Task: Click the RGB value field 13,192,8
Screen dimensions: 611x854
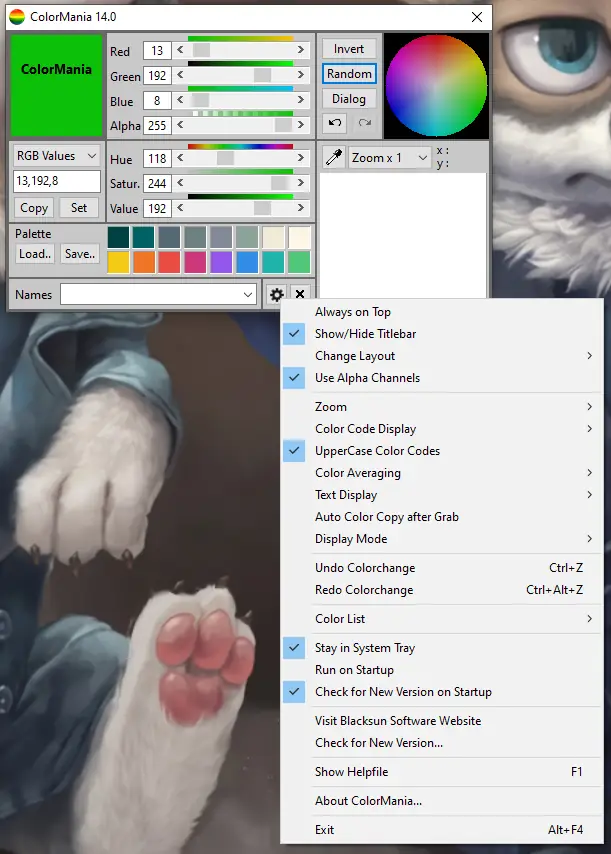Action: [57, 181]
